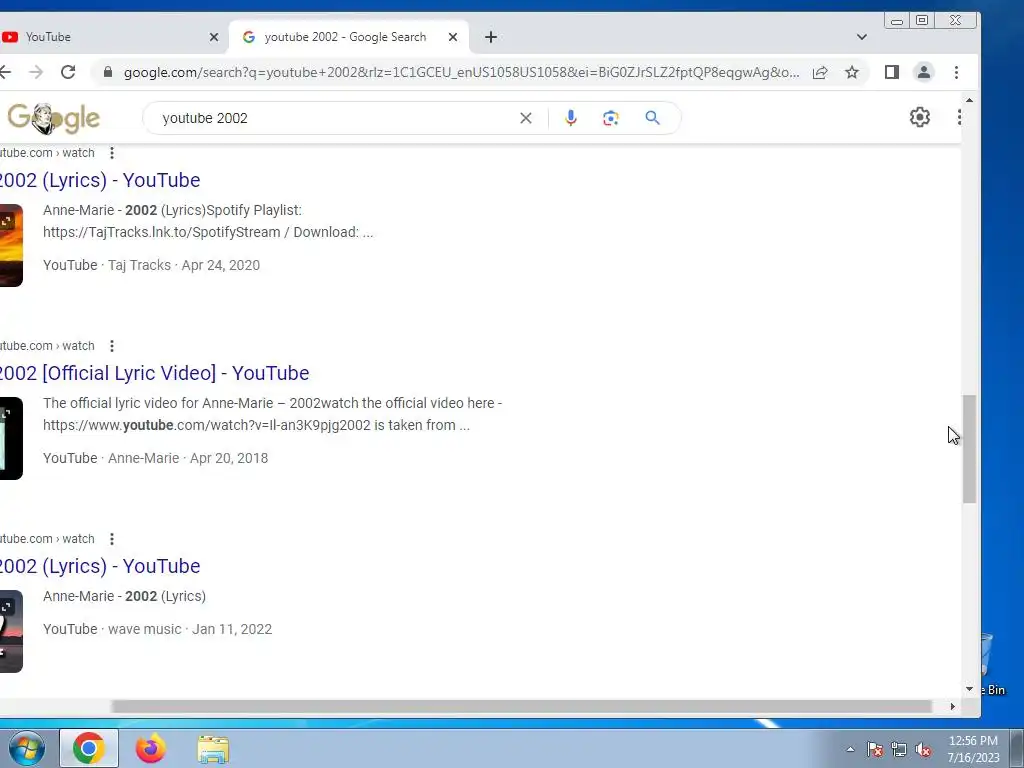
Task: Open Google quick settings gear
Action: (920, 117)
